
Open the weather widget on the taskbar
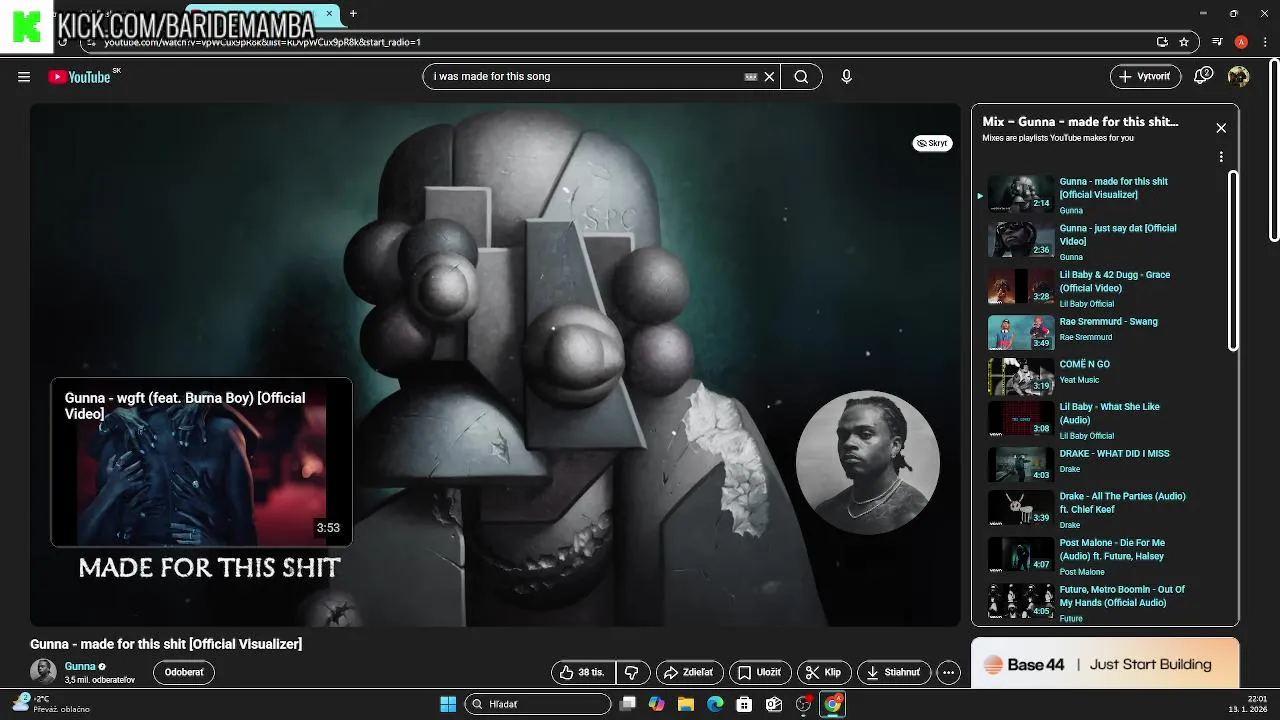coord(50,704)
